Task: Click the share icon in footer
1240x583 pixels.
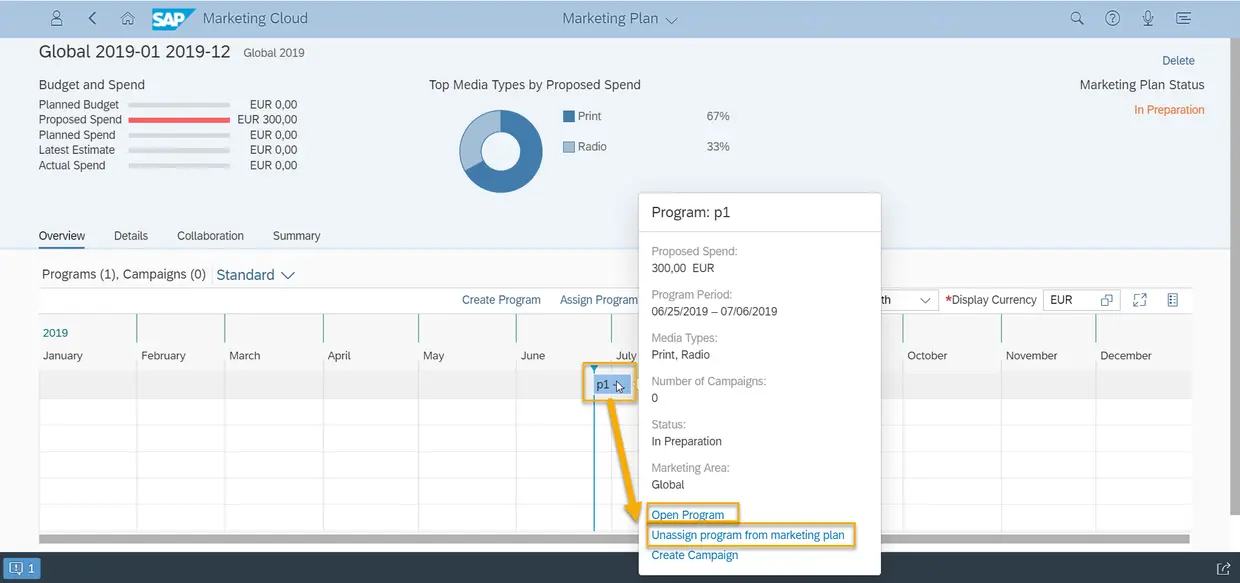Action: click(1222, 568)
